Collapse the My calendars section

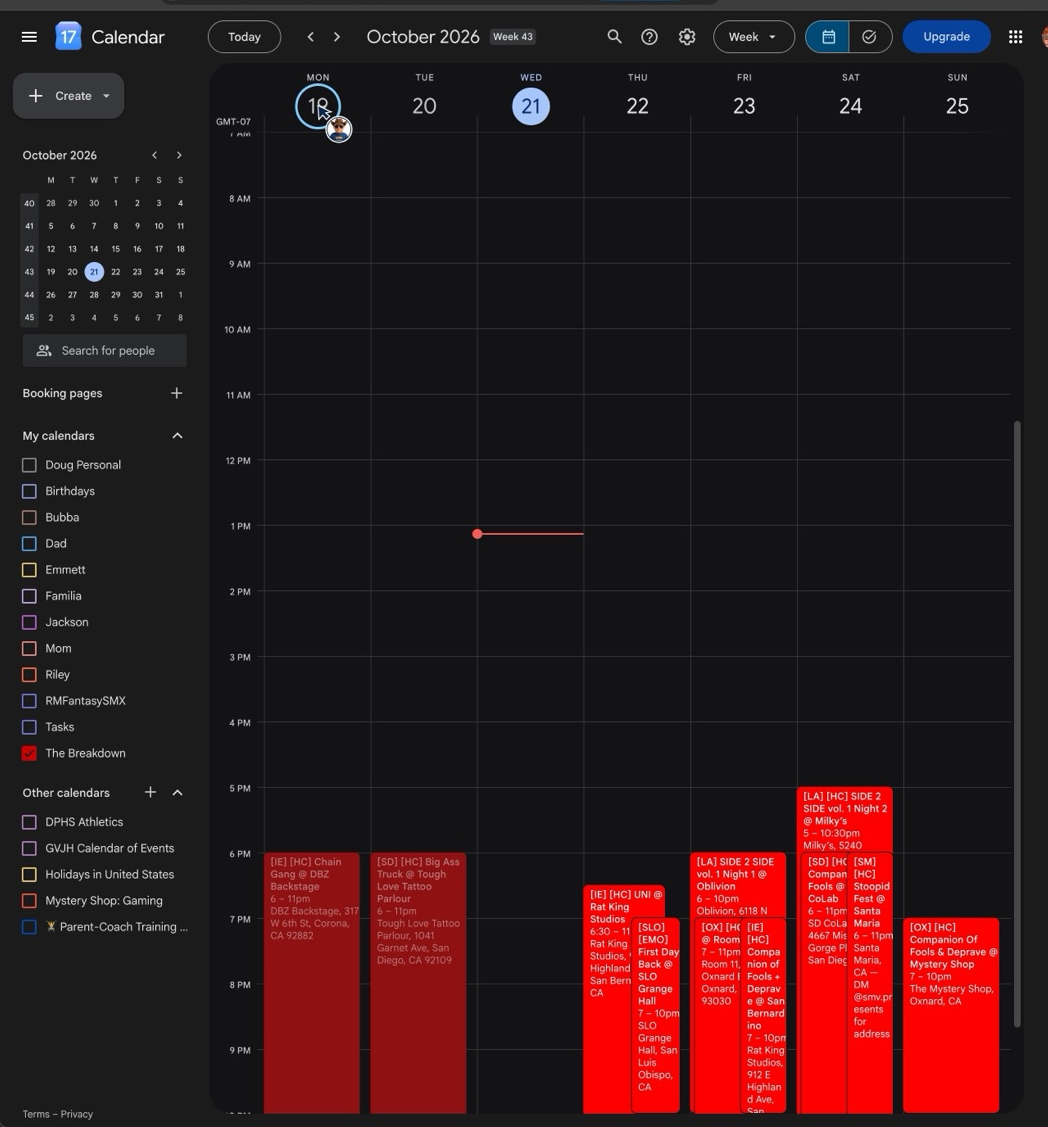[x=178, y=436]
